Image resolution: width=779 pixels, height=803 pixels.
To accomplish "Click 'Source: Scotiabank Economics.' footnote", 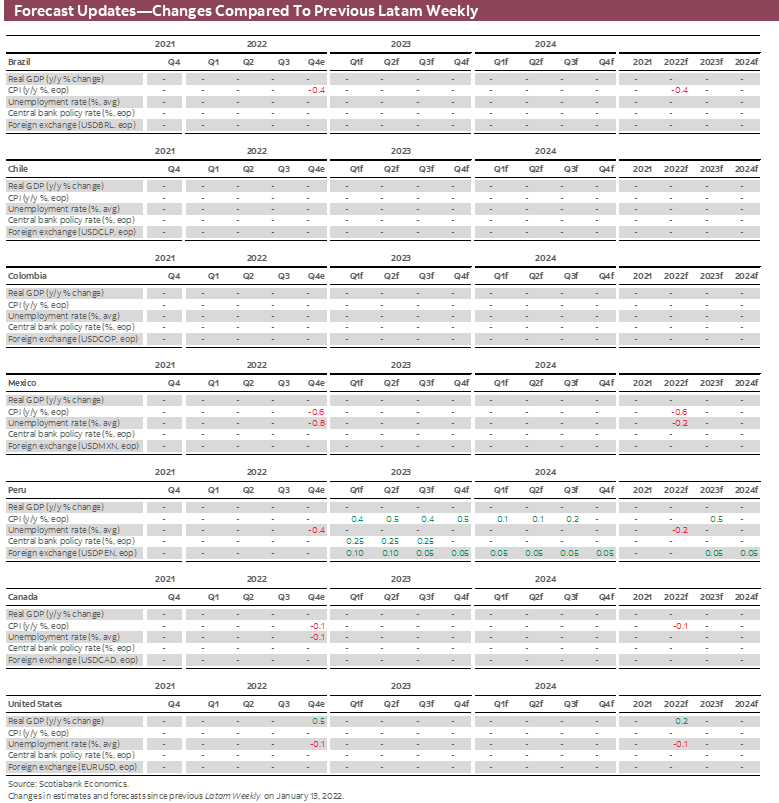I will click(68, 784).
